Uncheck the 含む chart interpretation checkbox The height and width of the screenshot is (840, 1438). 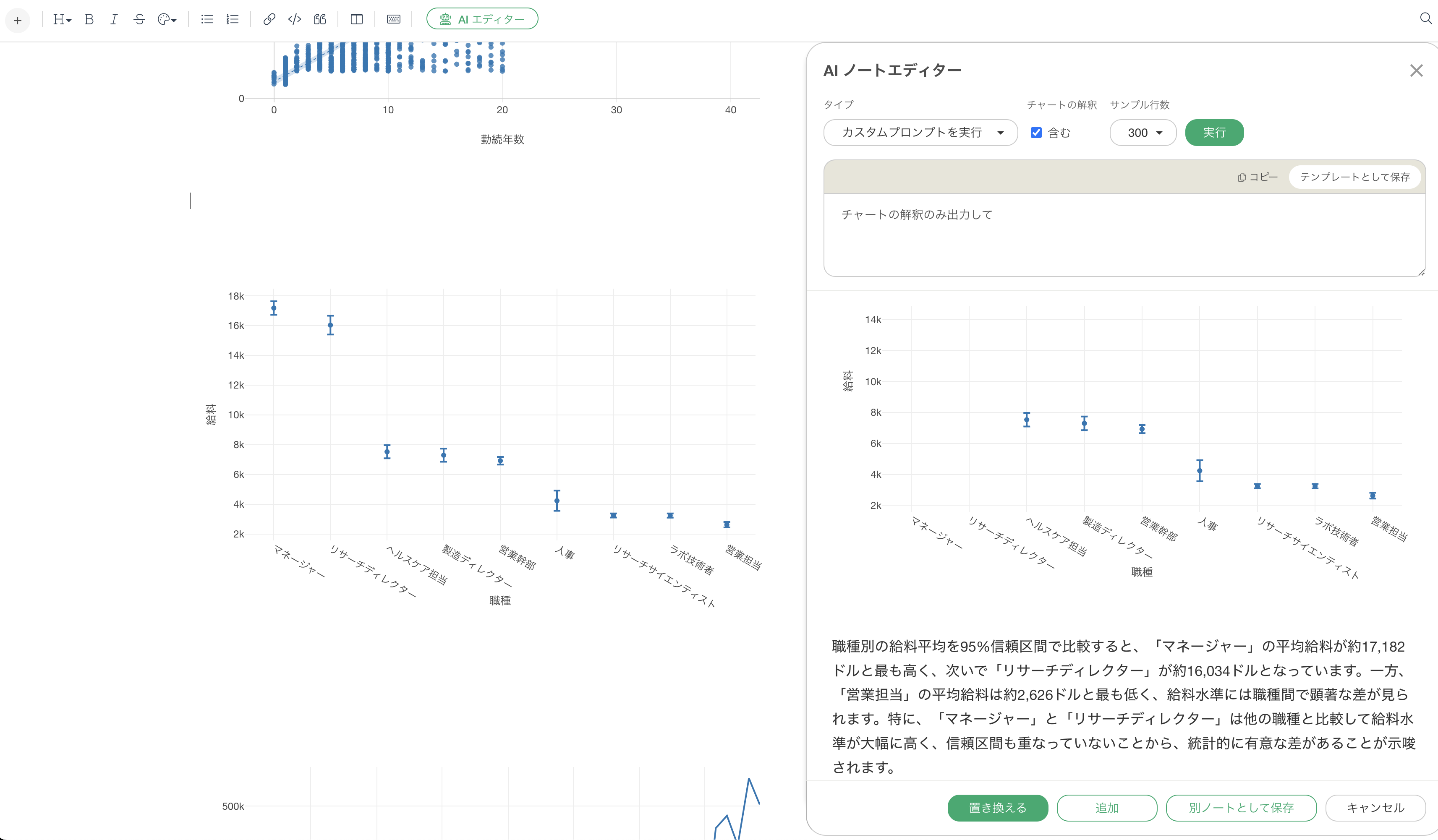pos(1036,133)
